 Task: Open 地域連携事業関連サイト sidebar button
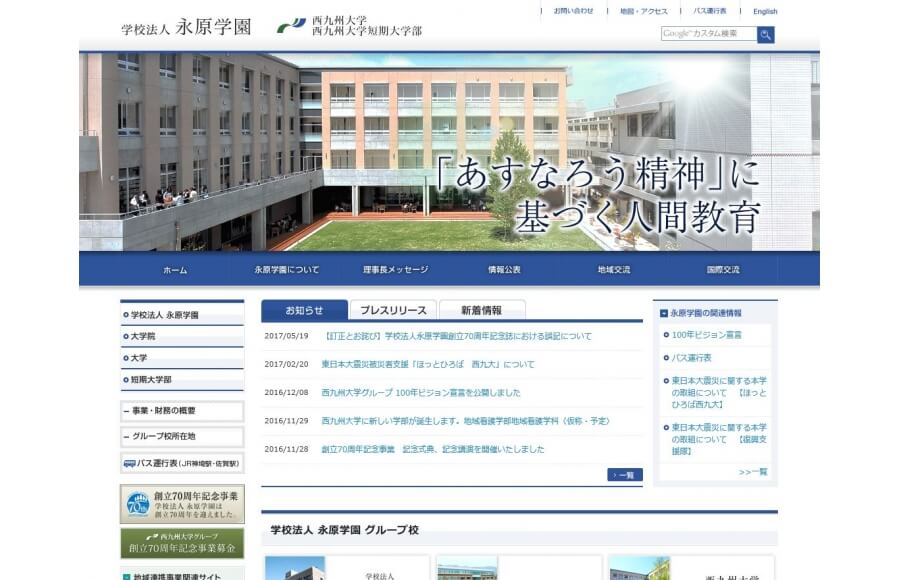click(182, 574)
